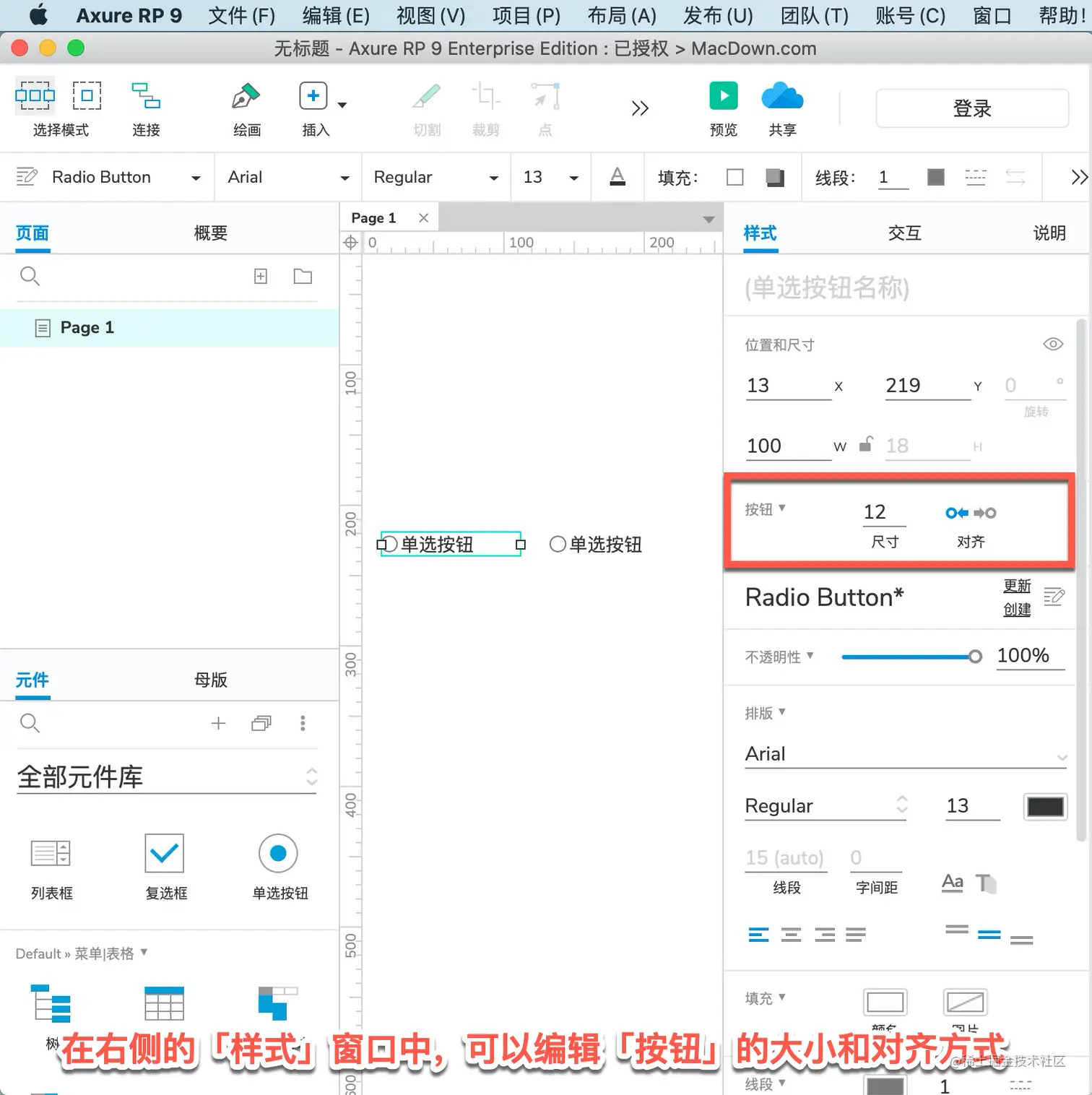Expand style toolbar overflow chevron

1079,178
